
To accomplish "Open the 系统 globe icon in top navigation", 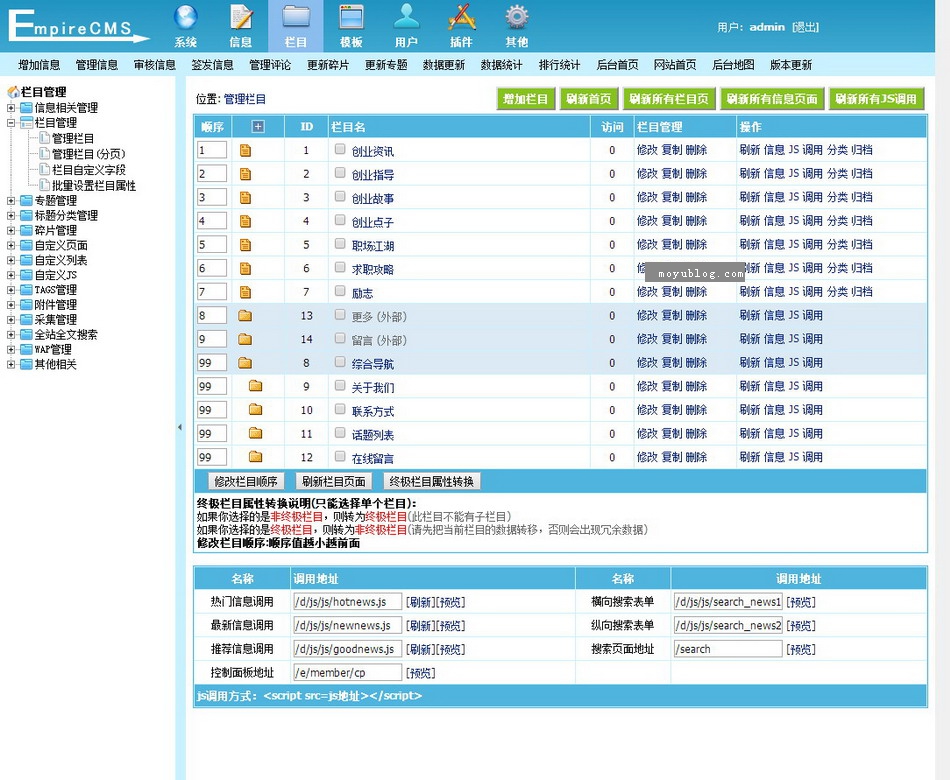I will (185, 18).
